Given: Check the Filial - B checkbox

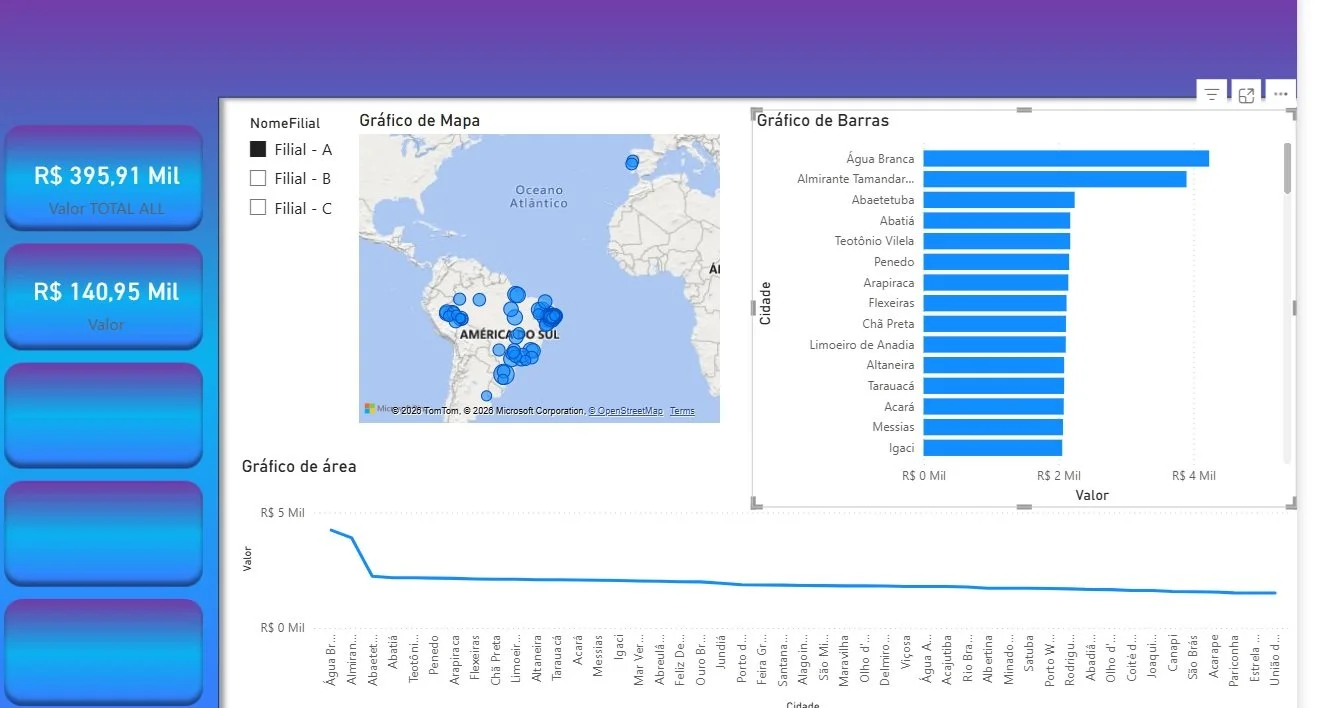Looking at the screenshot, I should pos(258,178).
